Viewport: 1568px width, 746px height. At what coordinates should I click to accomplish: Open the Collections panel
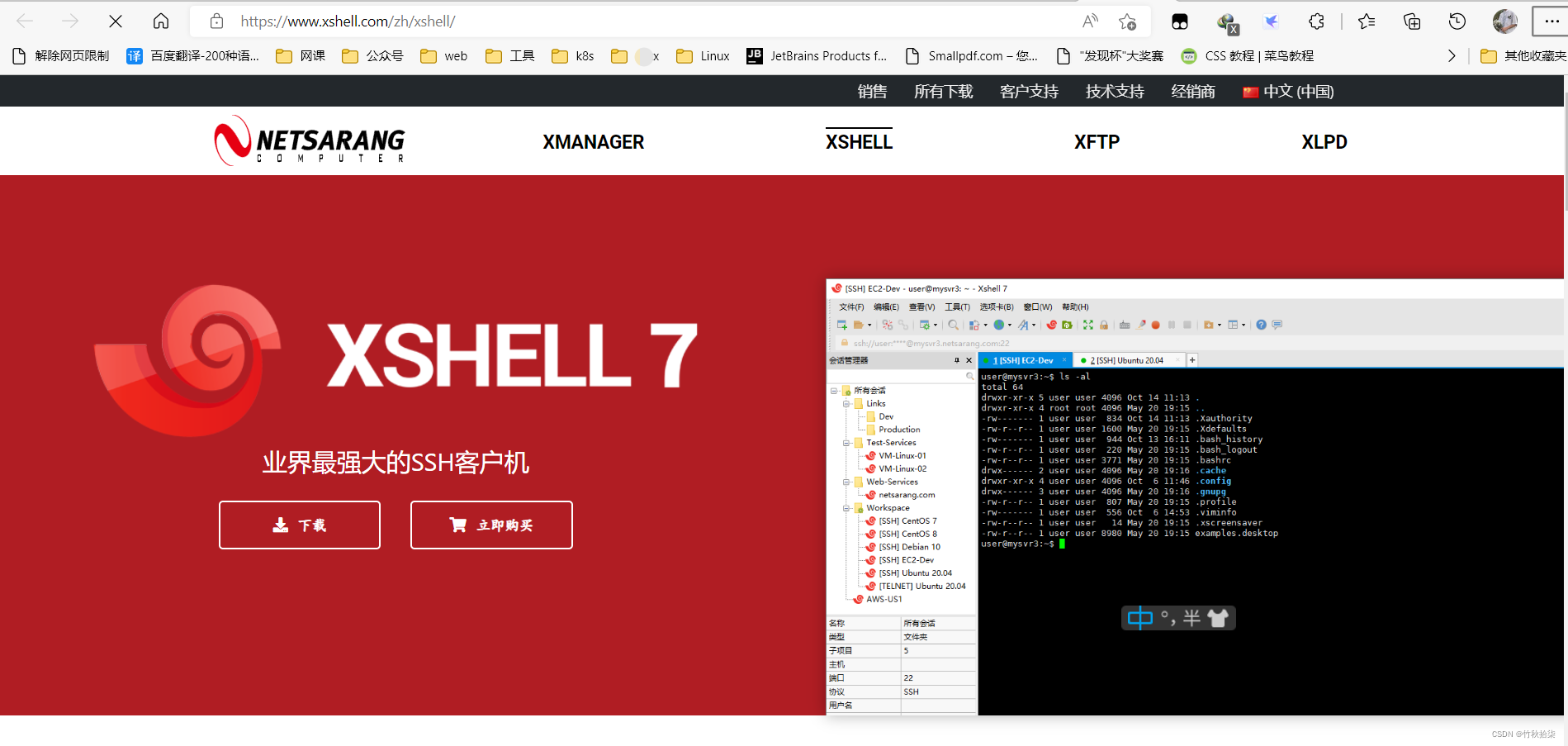click(1412, 21)
